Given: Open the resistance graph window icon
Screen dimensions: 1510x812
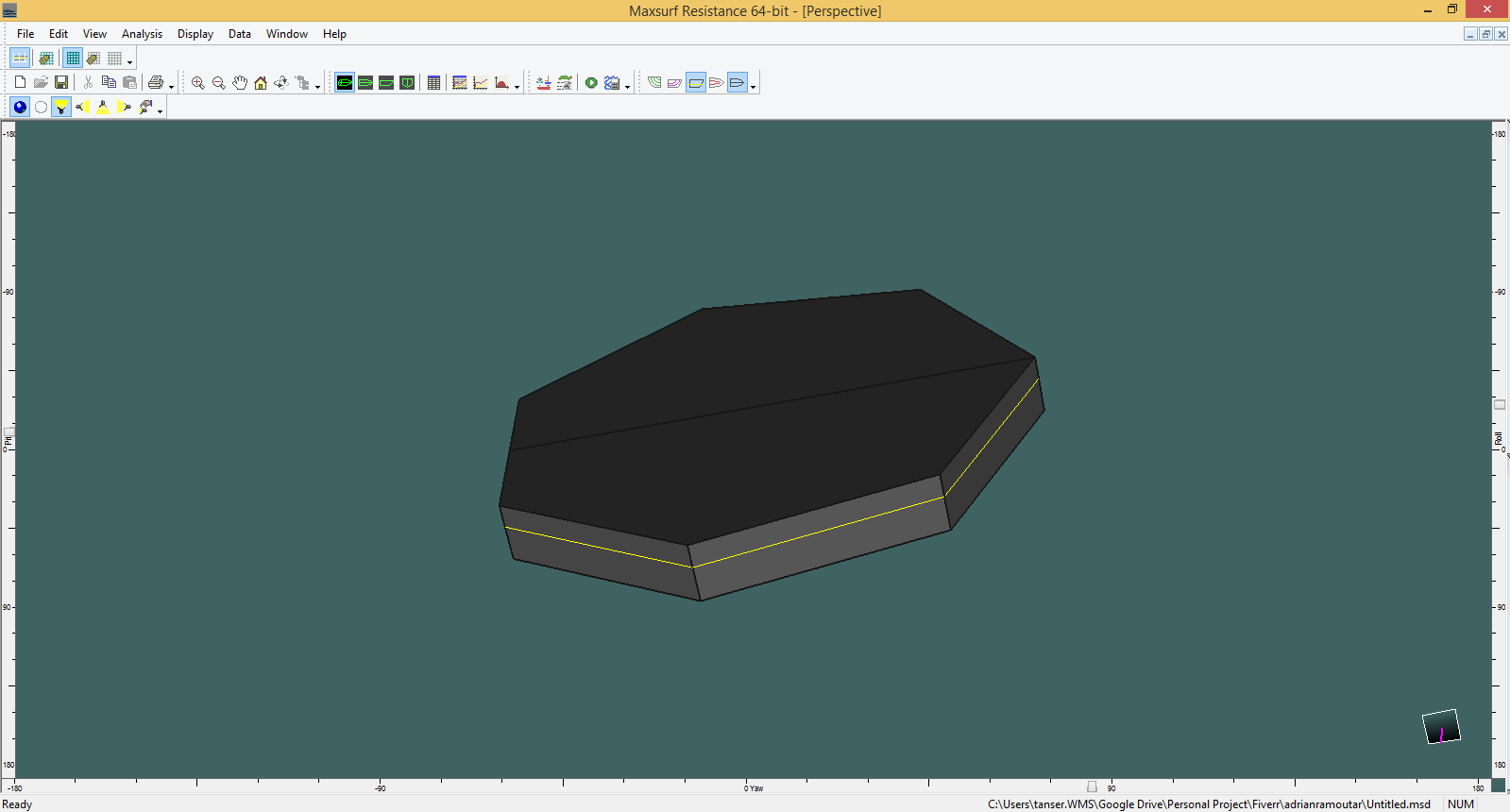Looking at the screenshot, I should tap(481, 83).
